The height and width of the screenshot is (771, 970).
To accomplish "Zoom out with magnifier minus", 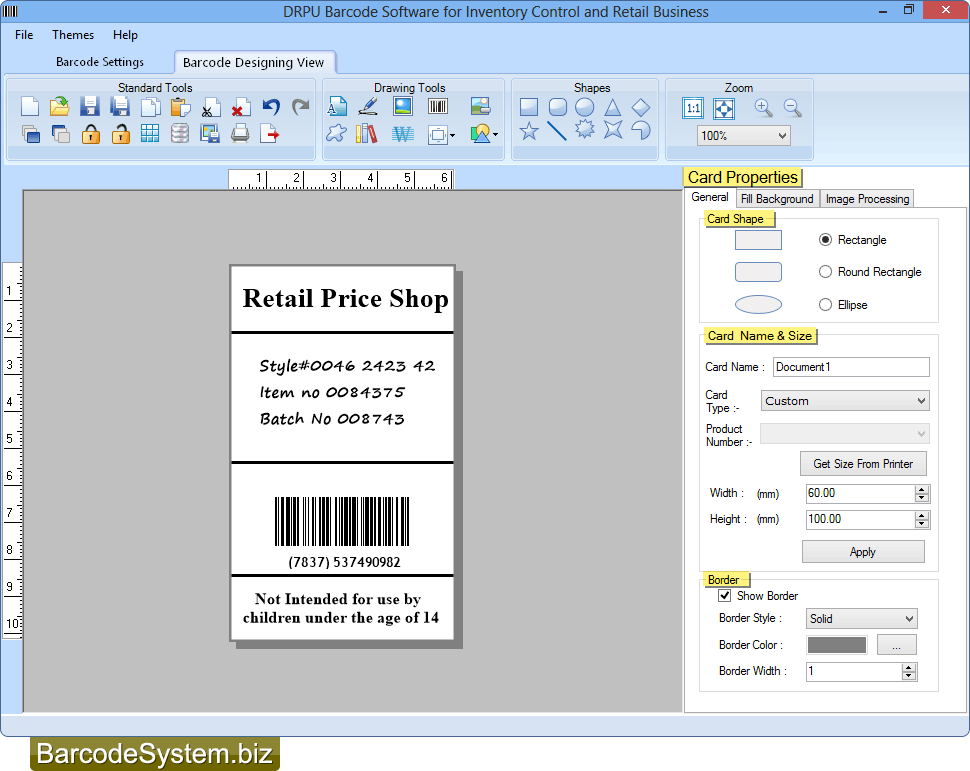I will 792,108.
